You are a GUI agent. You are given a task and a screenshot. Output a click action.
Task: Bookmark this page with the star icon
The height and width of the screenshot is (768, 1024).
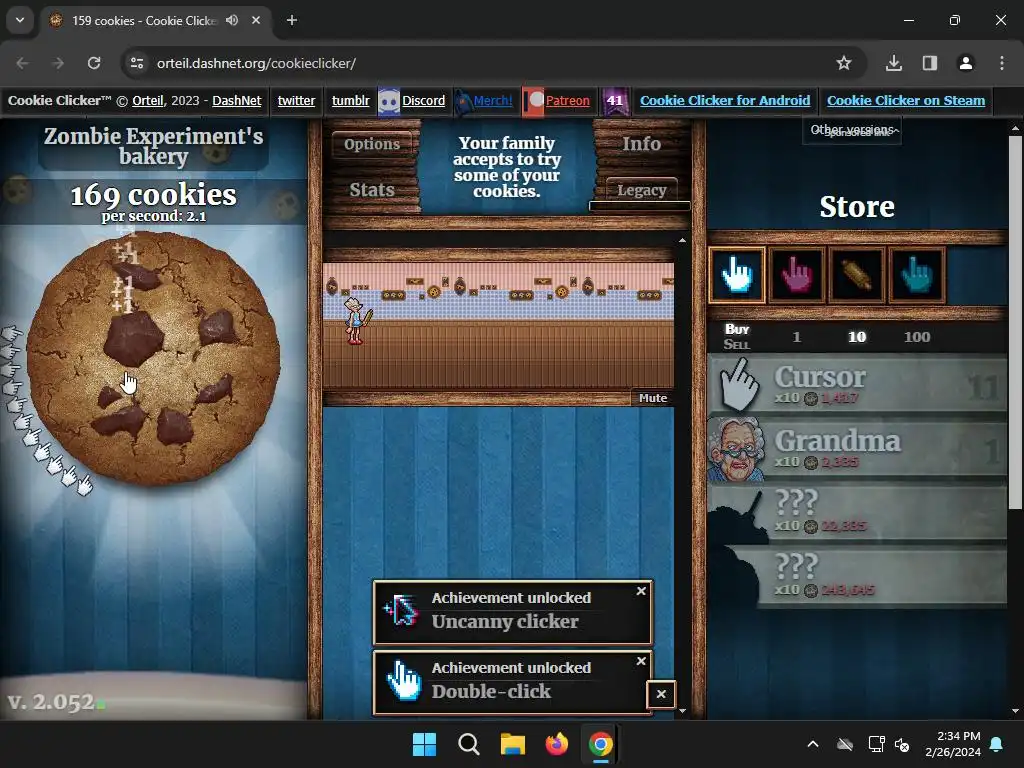click(844, 63)
